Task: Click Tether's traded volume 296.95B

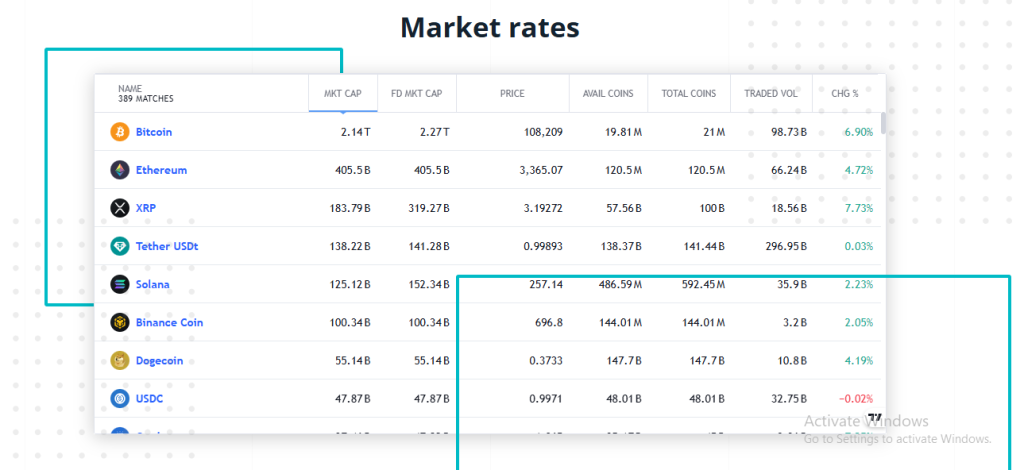Action: tap(786, 246)
